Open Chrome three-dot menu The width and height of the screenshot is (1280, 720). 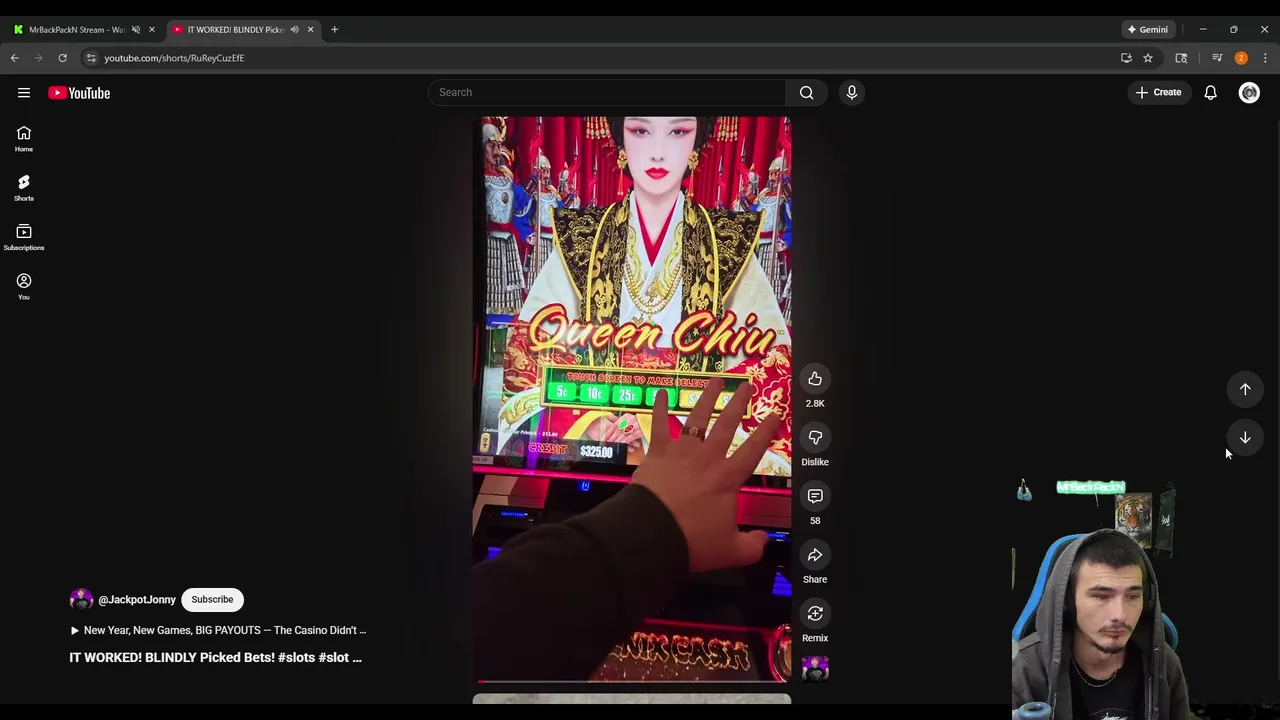click(1265, 58)
